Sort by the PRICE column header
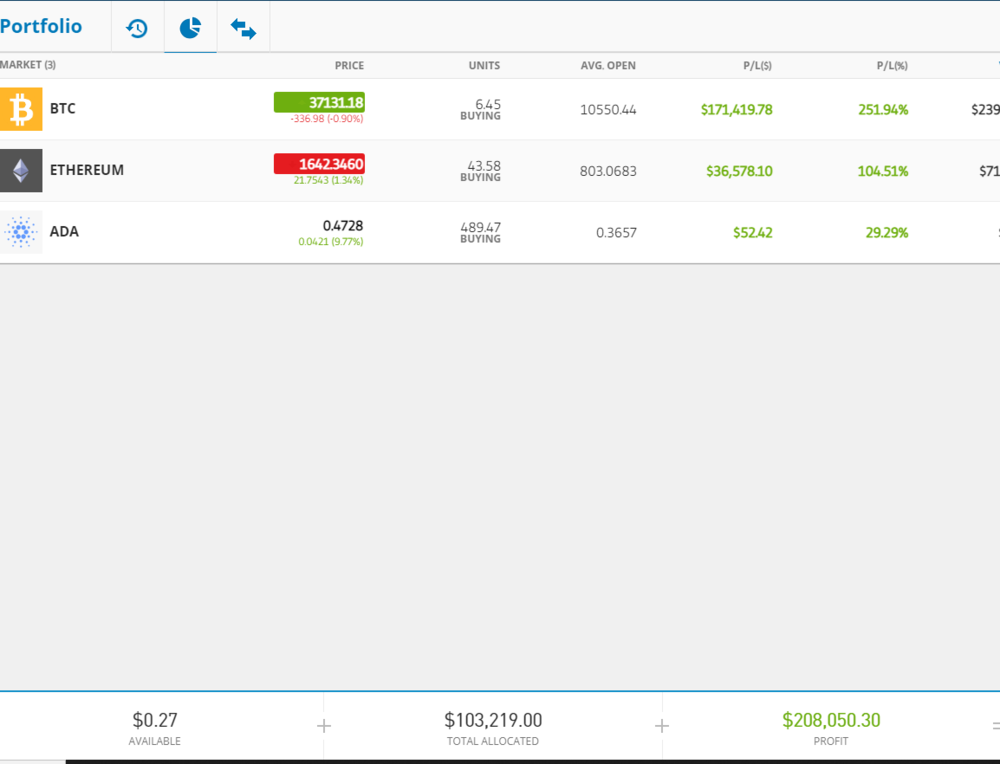Screen dimensions: 1000x764 (x=349, y=66)
